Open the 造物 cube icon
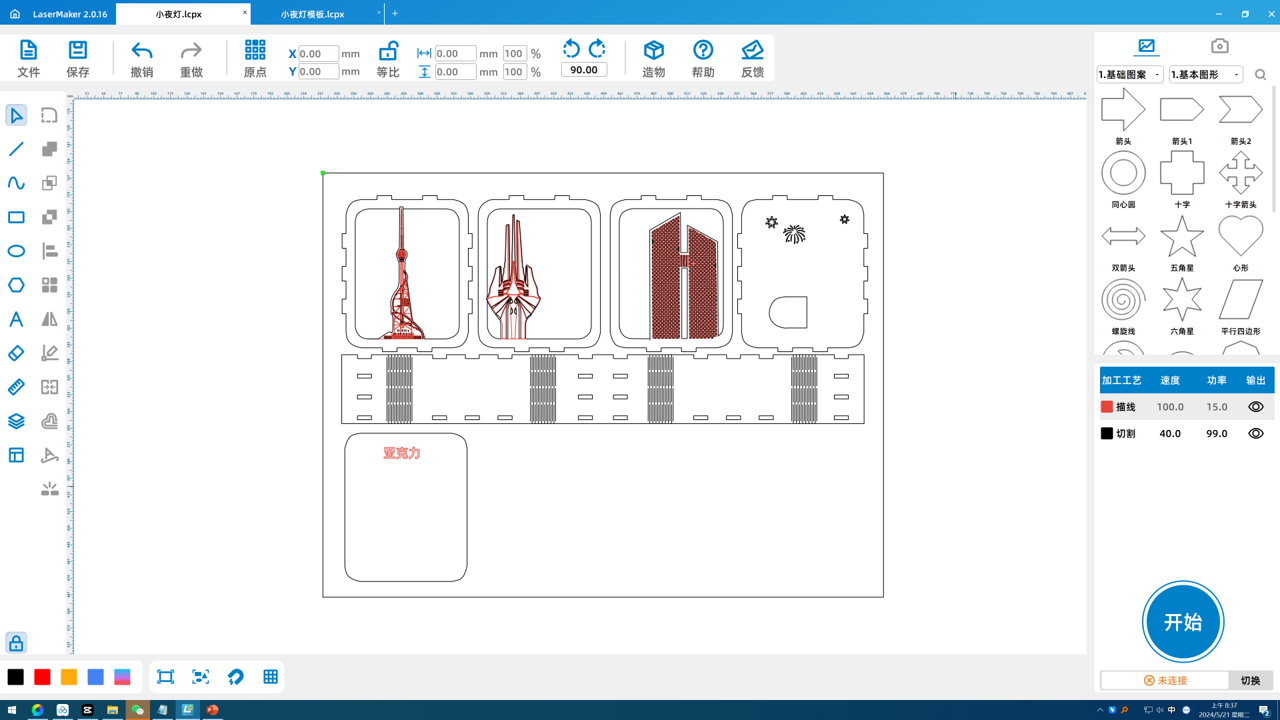 [x=653, y=58]
